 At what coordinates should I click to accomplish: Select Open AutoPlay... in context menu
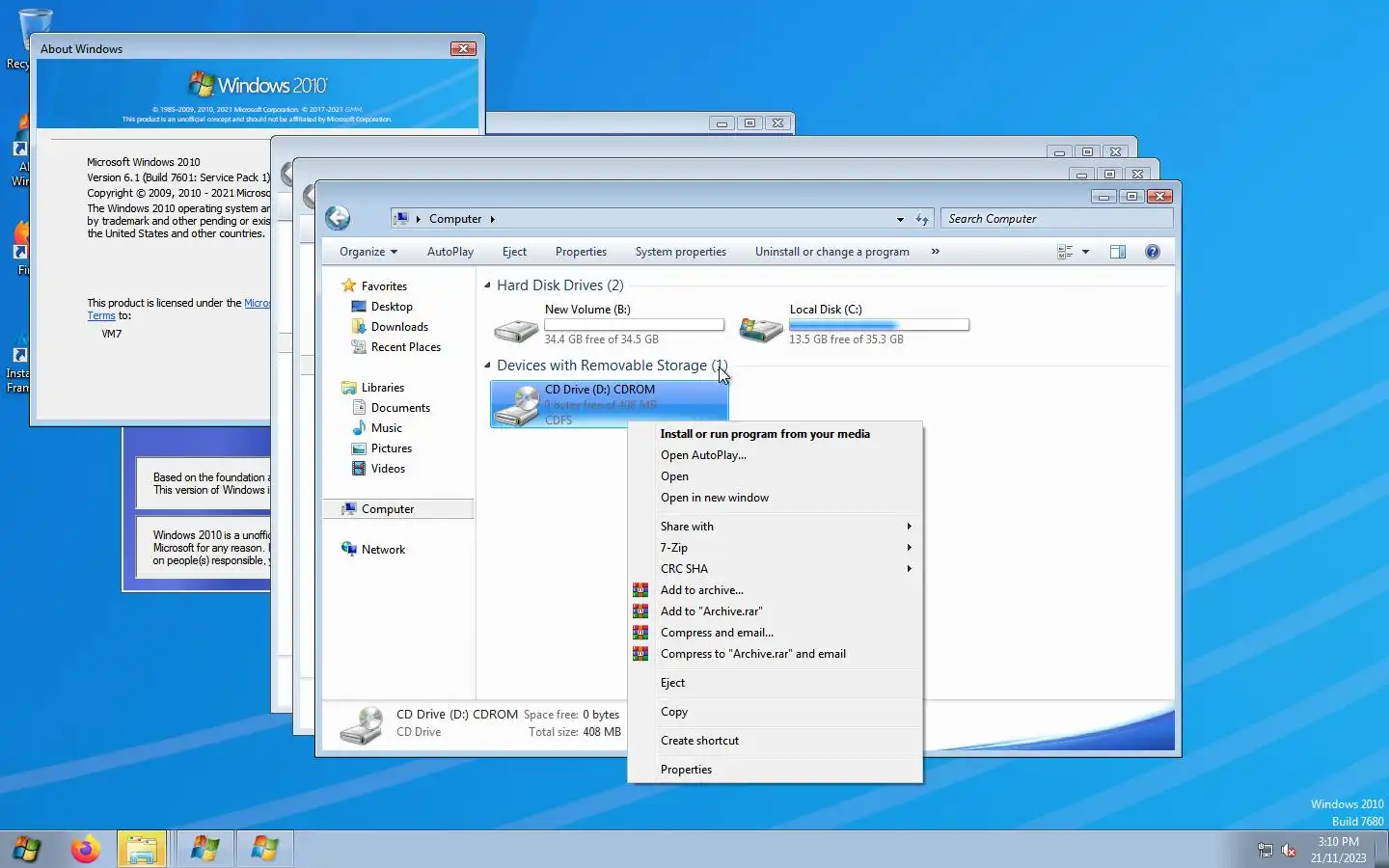coord(776,455)
